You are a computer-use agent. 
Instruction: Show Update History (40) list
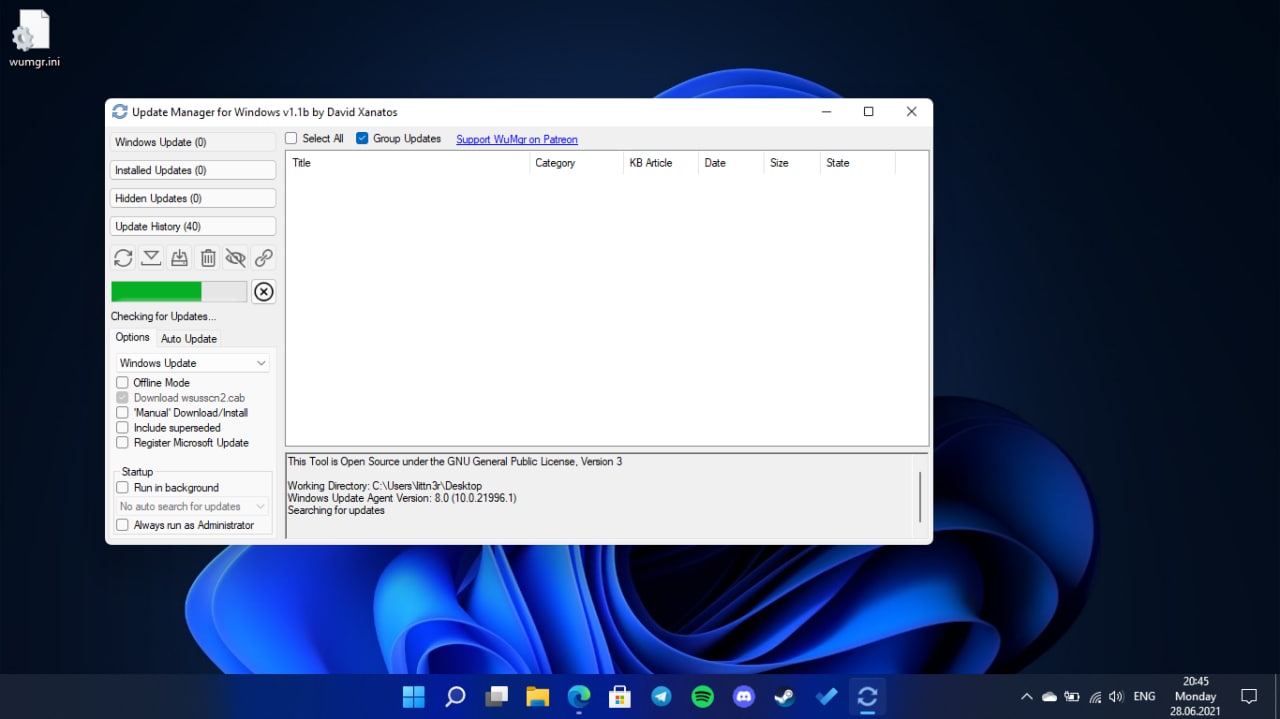click(192, 226)
